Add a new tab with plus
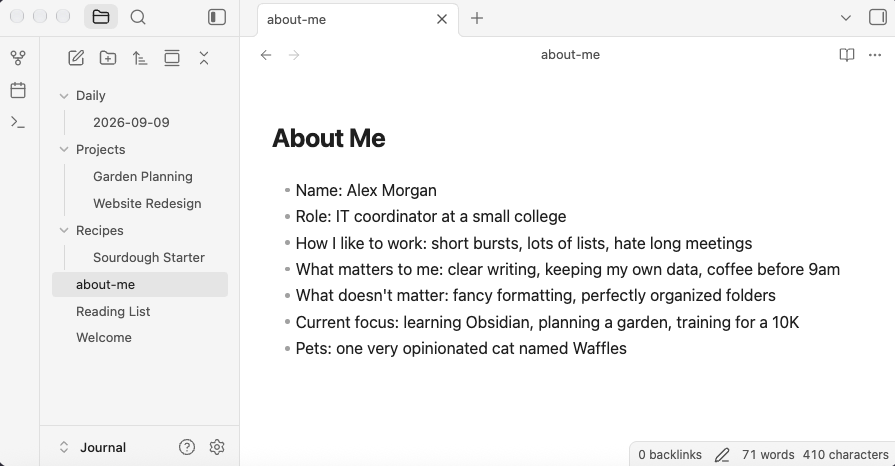 (477, 18)
